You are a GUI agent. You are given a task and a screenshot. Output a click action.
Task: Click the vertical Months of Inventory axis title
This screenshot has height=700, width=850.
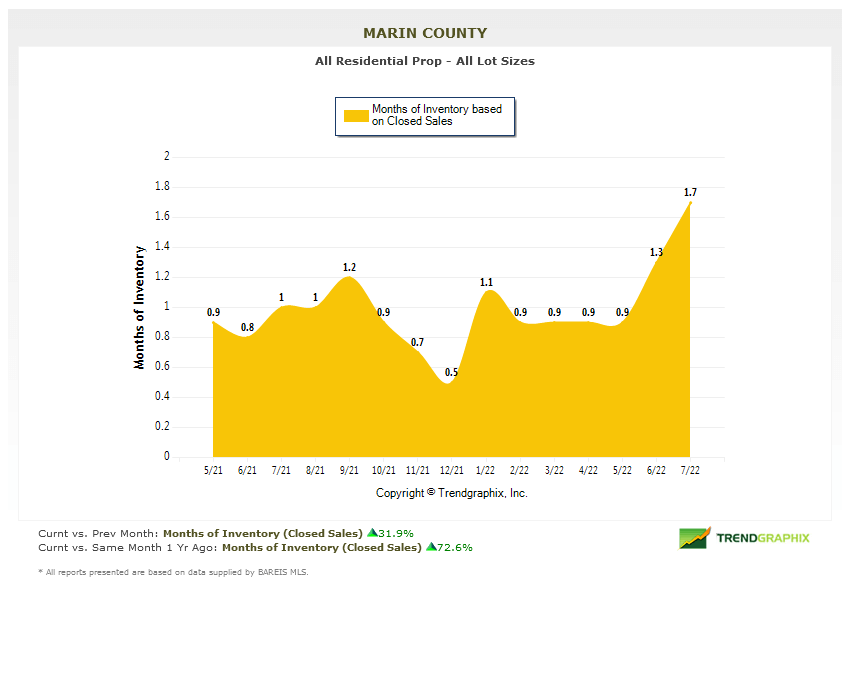point(140,307)
